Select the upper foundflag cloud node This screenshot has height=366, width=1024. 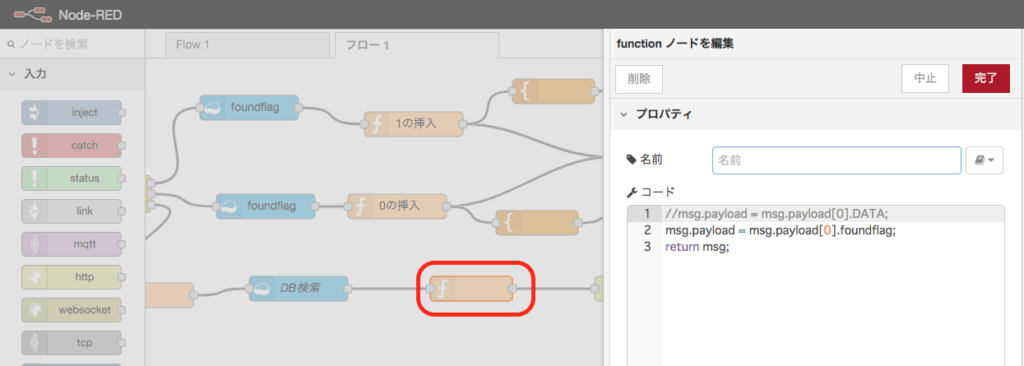click(249, 107)
